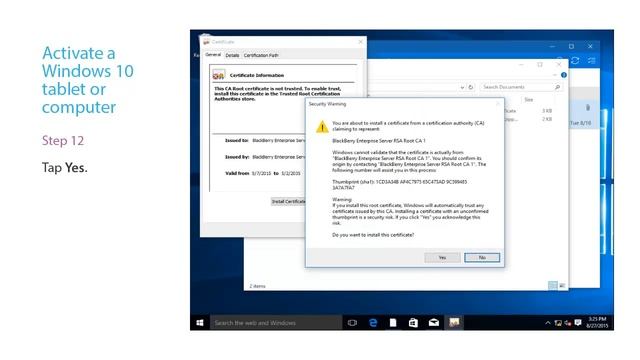The height and width of the screenshot is (360, 640).
Task: Switch File Explorer to details view
Action: [552, 285]
